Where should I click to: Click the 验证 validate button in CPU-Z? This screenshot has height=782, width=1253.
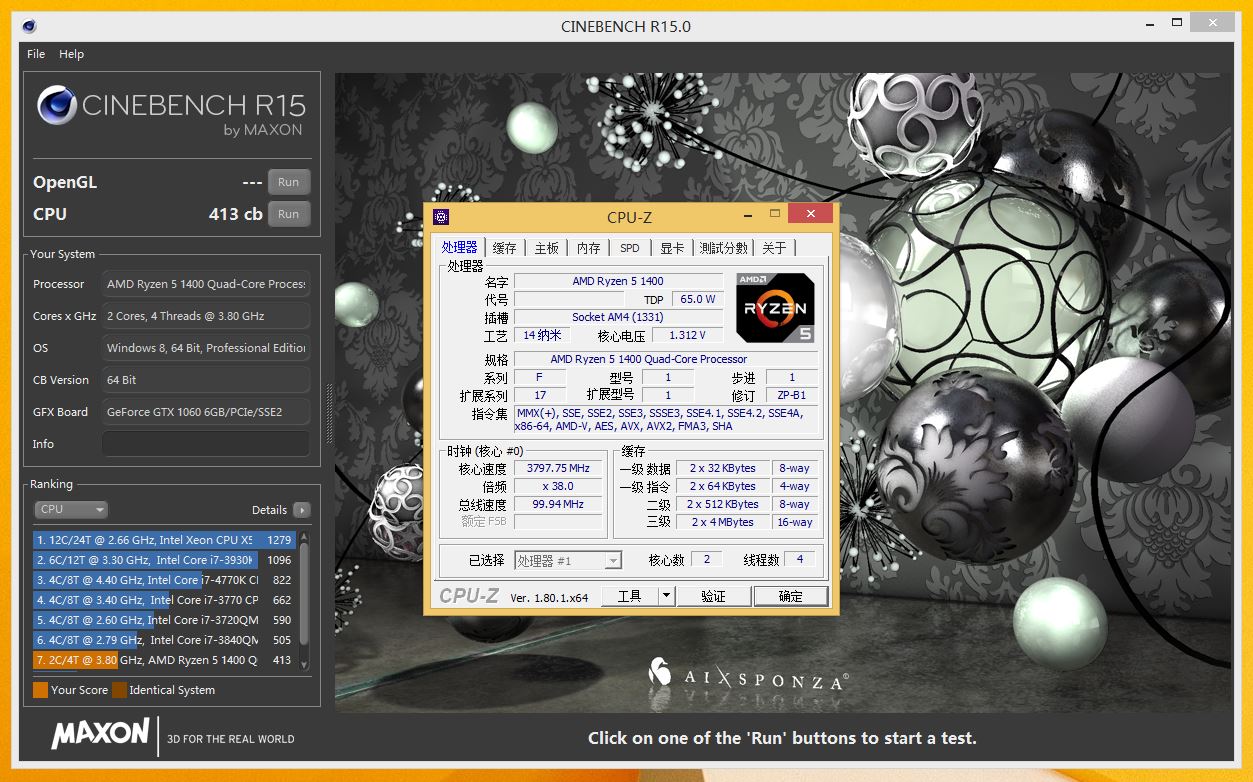tap(713, 595)
